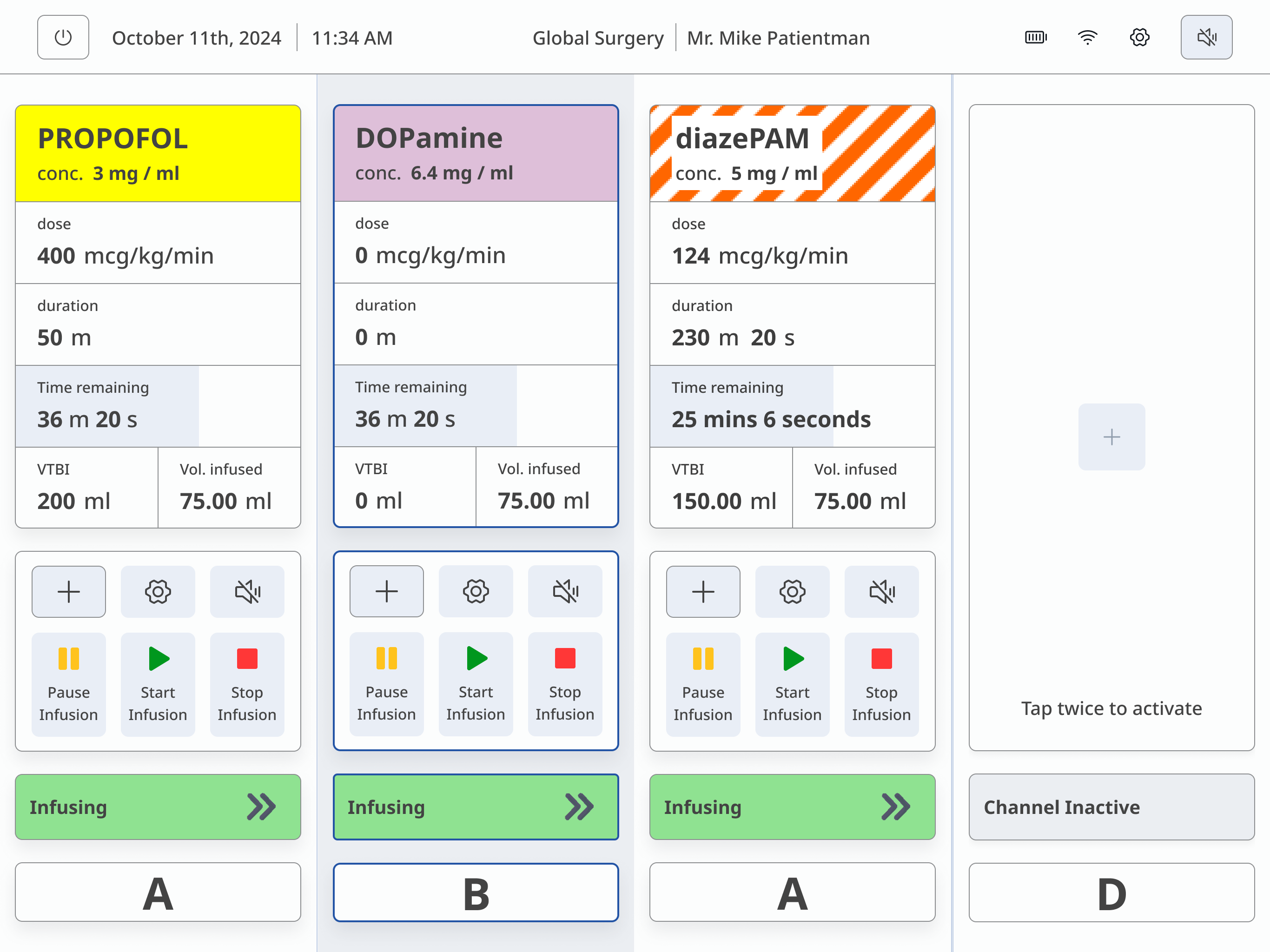This screenshot has height=952, width=1270.
Task: Select channel D tab
Action: point(1111,893)
